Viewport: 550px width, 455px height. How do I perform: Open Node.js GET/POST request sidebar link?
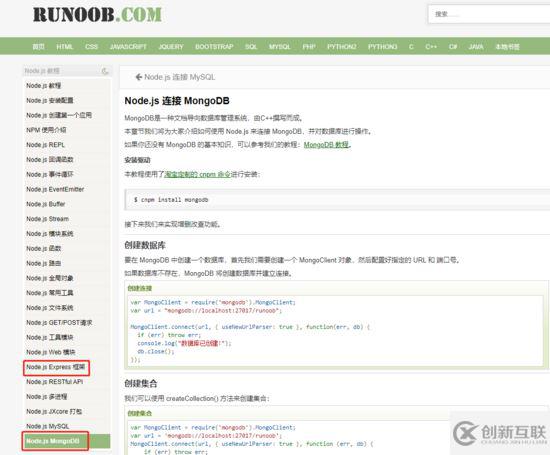click(x=59, y=323)
